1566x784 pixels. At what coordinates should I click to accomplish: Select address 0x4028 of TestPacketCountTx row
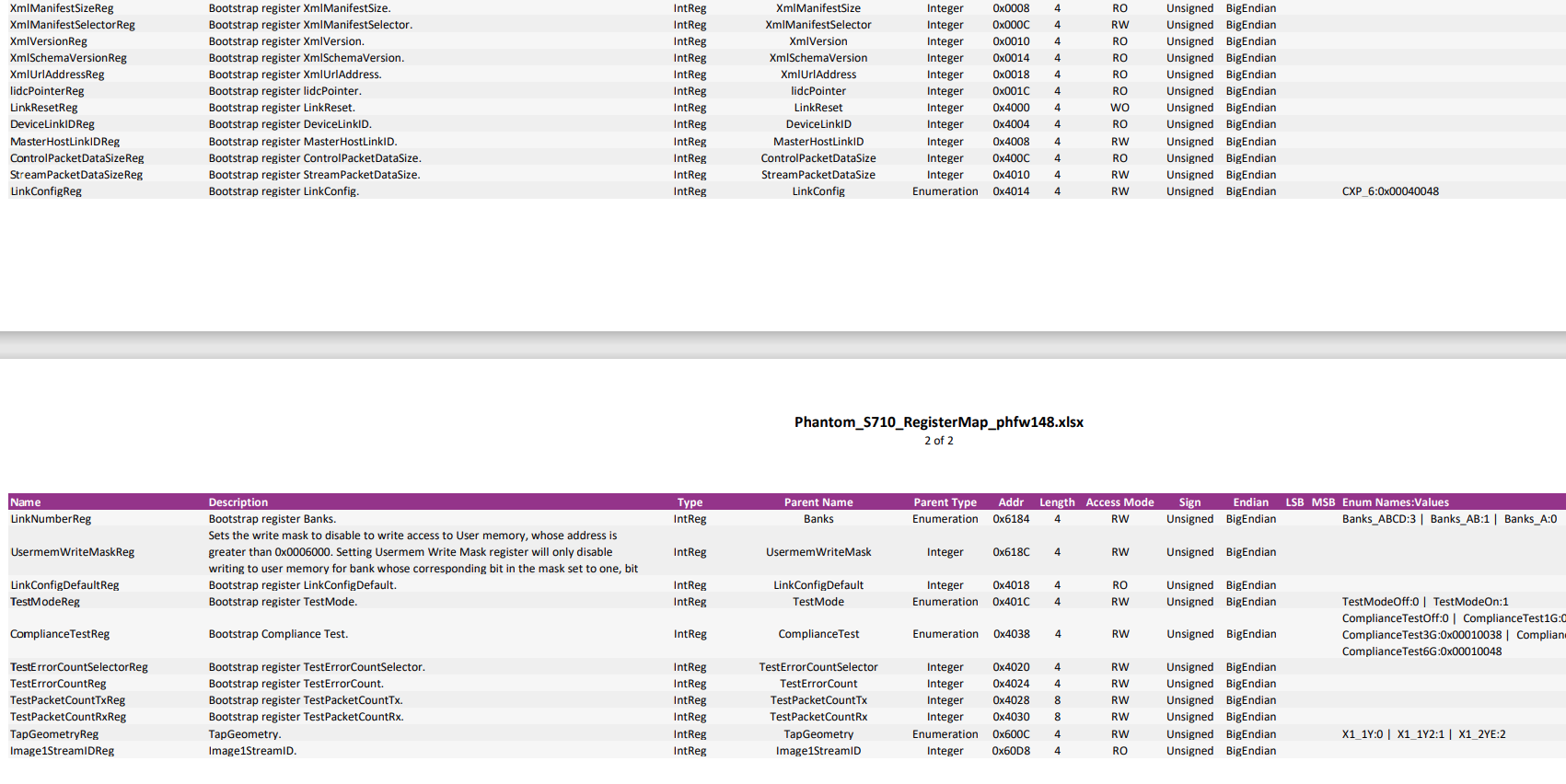click(1011, 700)
